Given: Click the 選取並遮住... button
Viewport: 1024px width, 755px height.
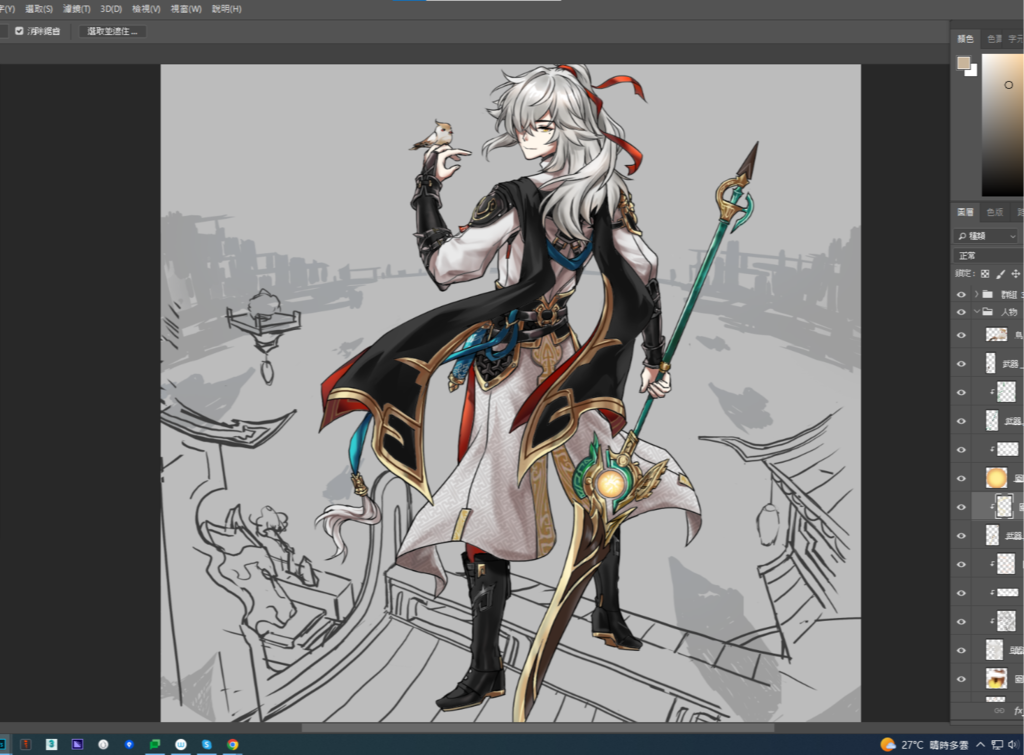Looking at the screenshot, I should point(112,31).
